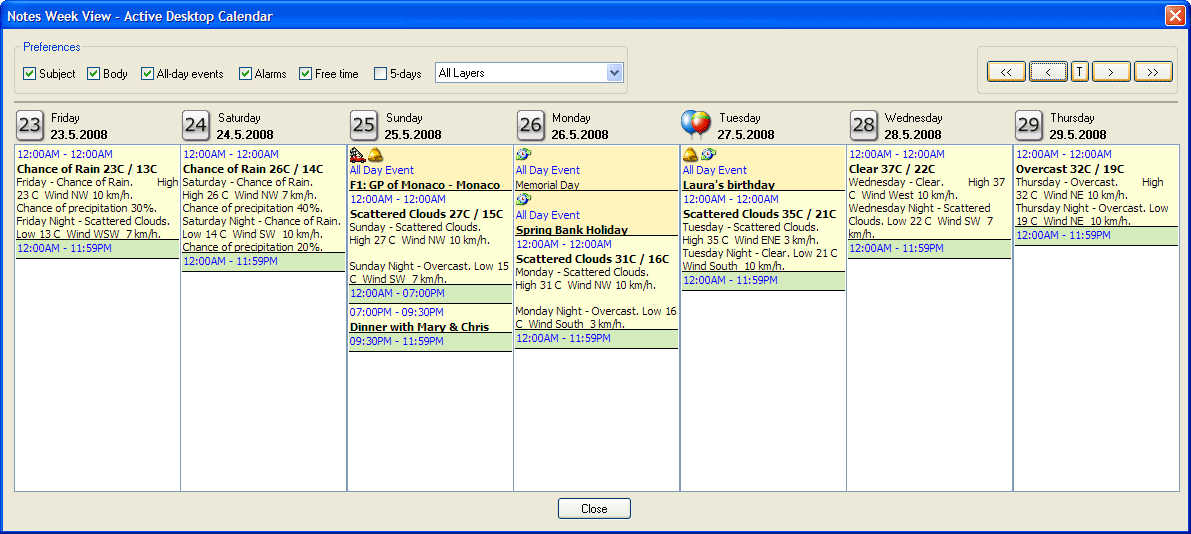Viewport: 1191px width, 534px height.
Task: Click the recurrence icon above Spring Bank Holiday
Action: 524,200
